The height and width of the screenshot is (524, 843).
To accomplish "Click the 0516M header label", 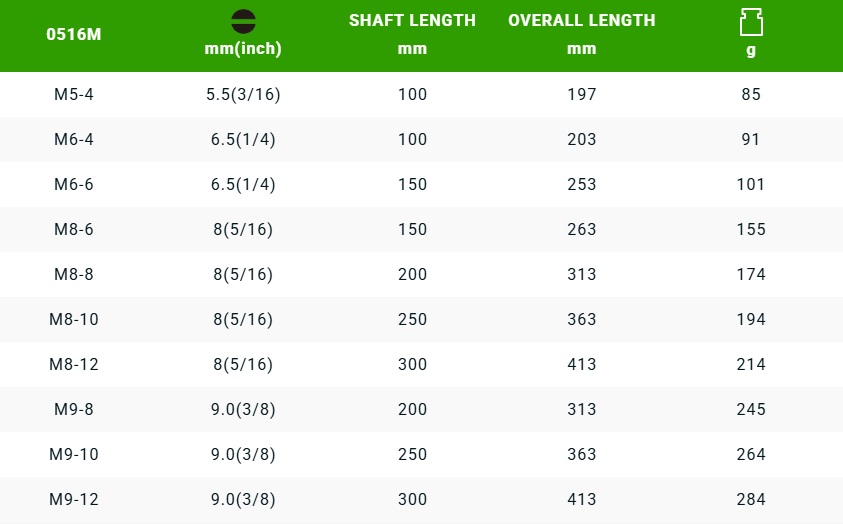I will coord(74,34).
